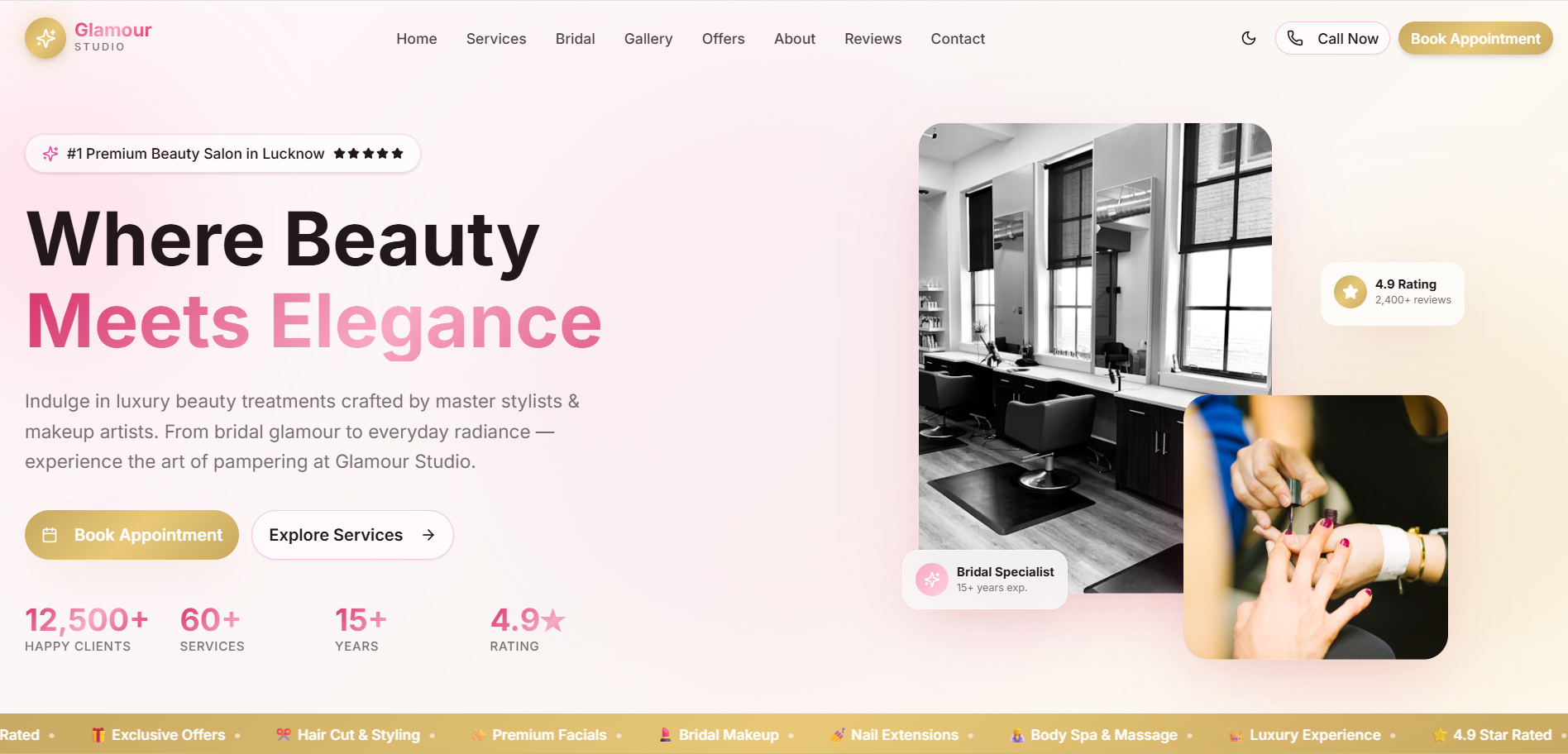Click the phone icon in Call Now
This screenshot has width=1568, height=754.
click(1295, 38)
